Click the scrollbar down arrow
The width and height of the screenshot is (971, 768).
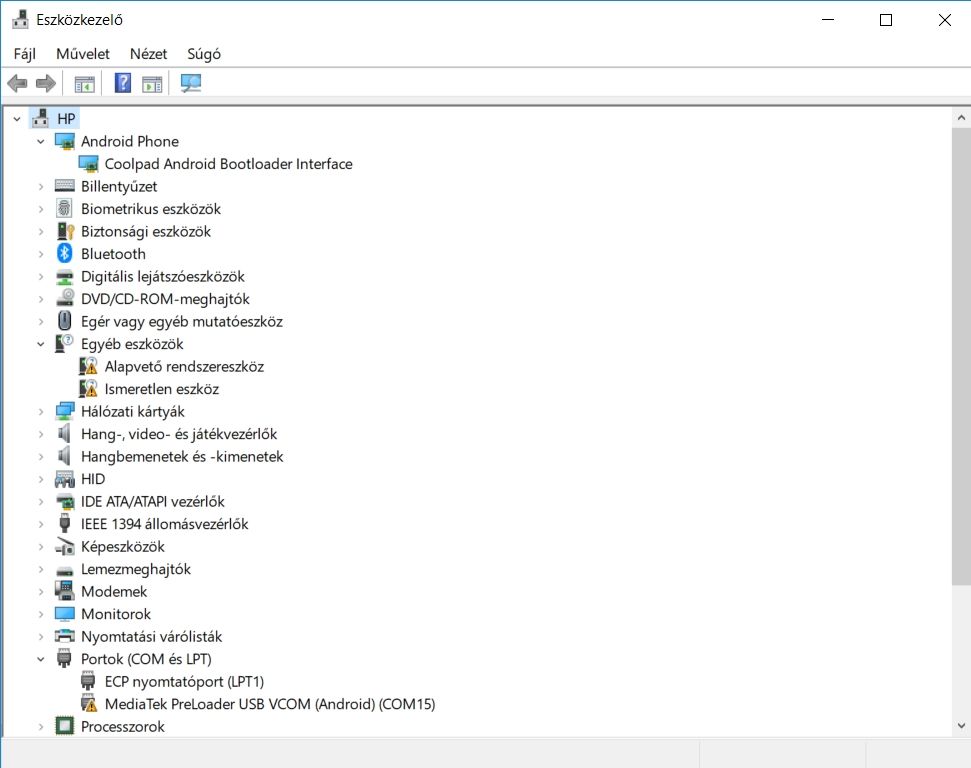coord(961,726)
